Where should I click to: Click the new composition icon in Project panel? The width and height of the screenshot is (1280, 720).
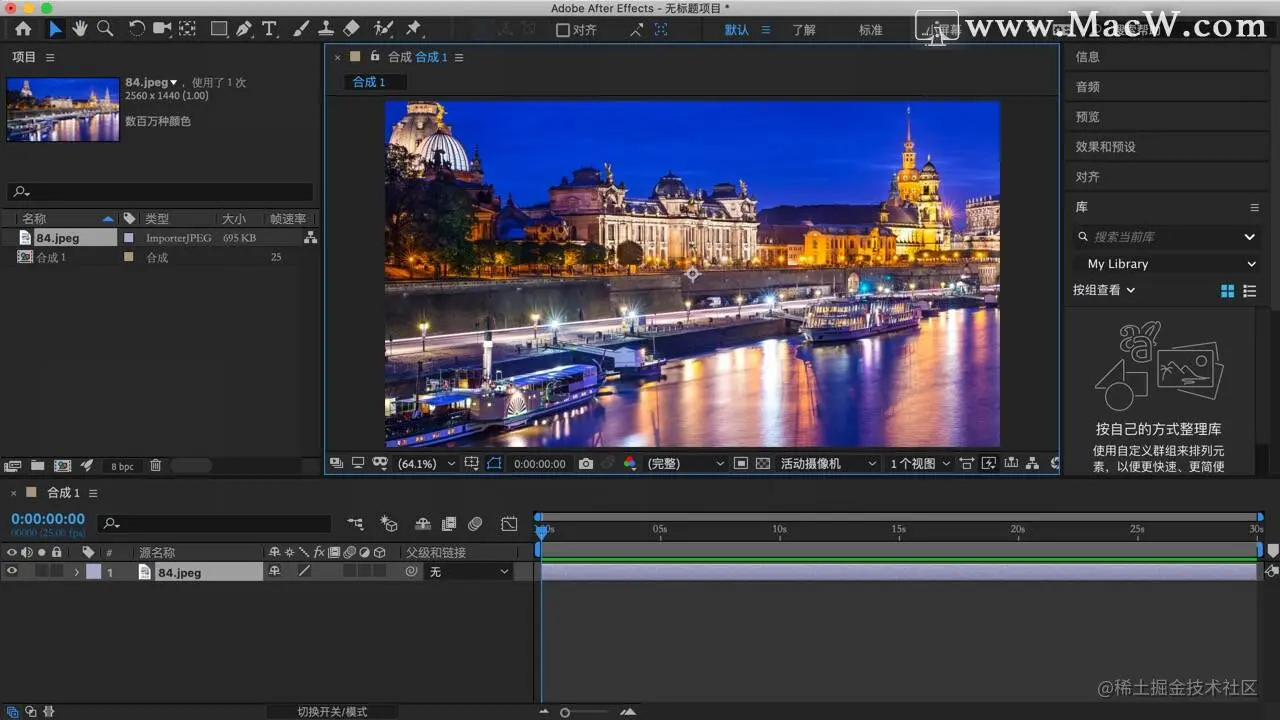click(62, 466)
